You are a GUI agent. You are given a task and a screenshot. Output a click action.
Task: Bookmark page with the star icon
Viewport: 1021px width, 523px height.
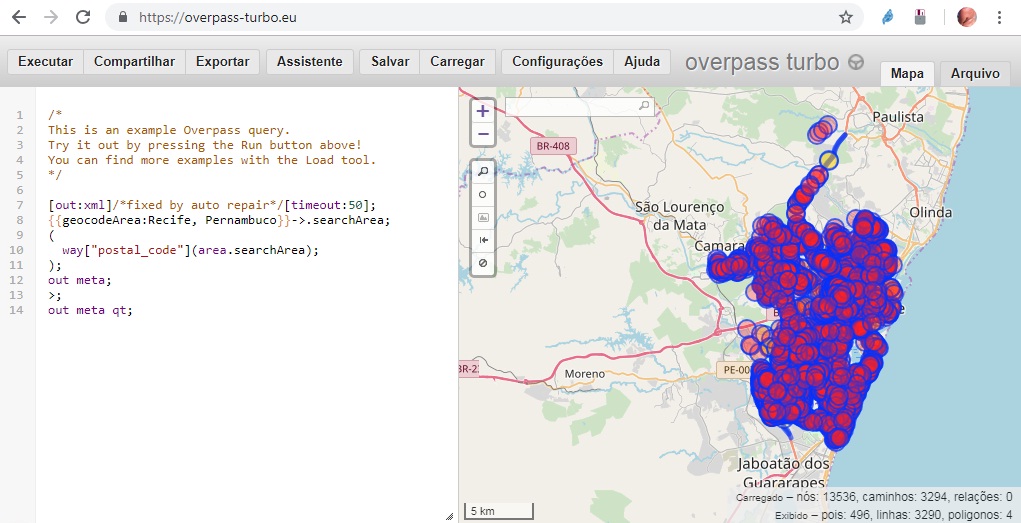coord(846,18)
